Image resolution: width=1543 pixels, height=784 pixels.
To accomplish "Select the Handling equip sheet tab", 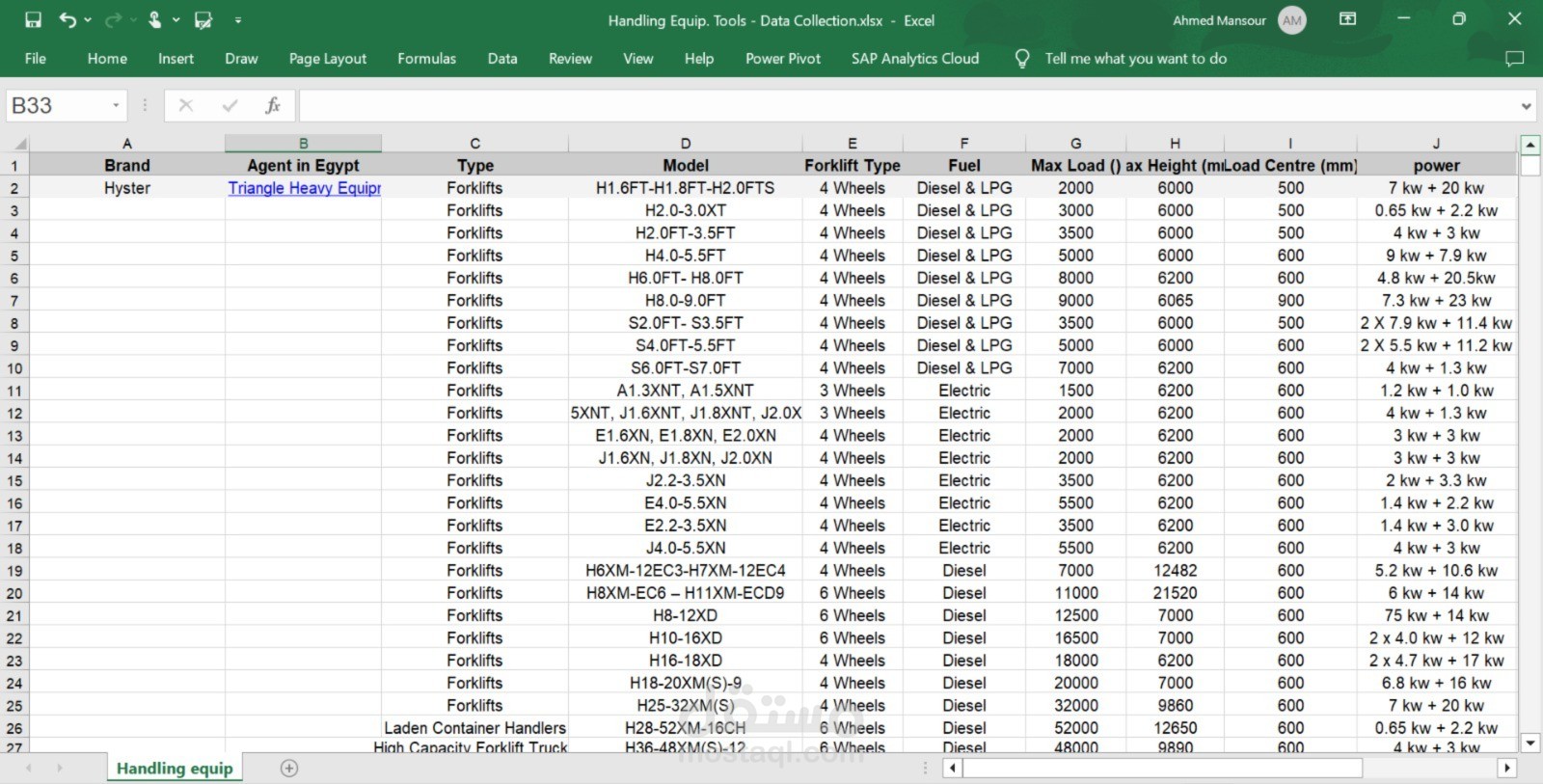I will point(175,769).
